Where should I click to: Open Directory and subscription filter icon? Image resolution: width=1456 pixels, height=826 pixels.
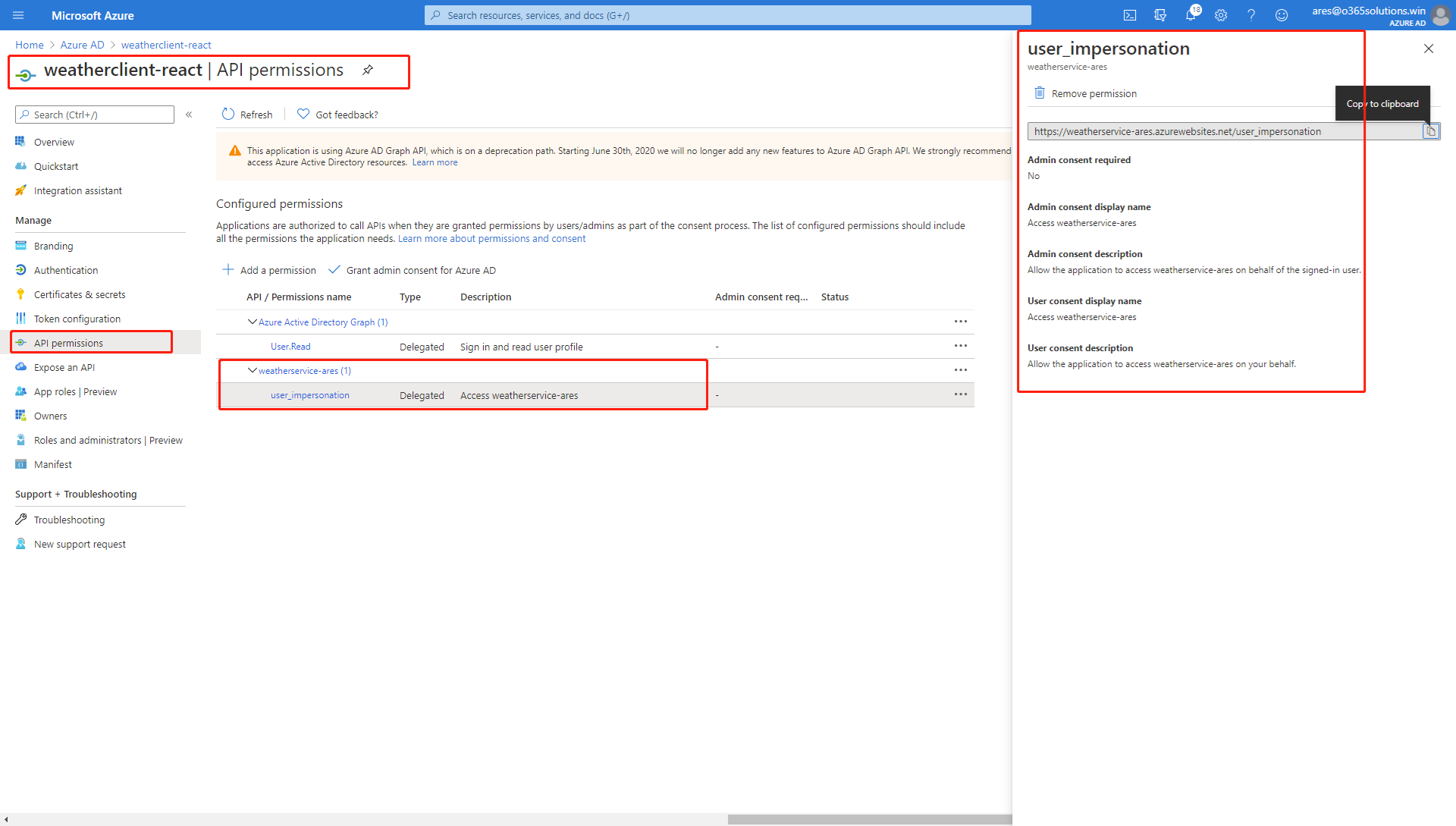coord(1160,15)
